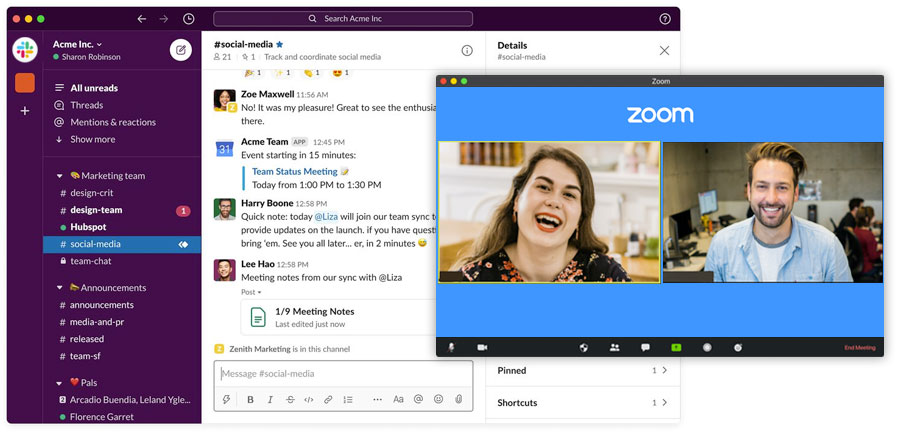
Task: Toggle strikethrough formatting in composer
Action: pyautogui.click(x=289, y=400)
